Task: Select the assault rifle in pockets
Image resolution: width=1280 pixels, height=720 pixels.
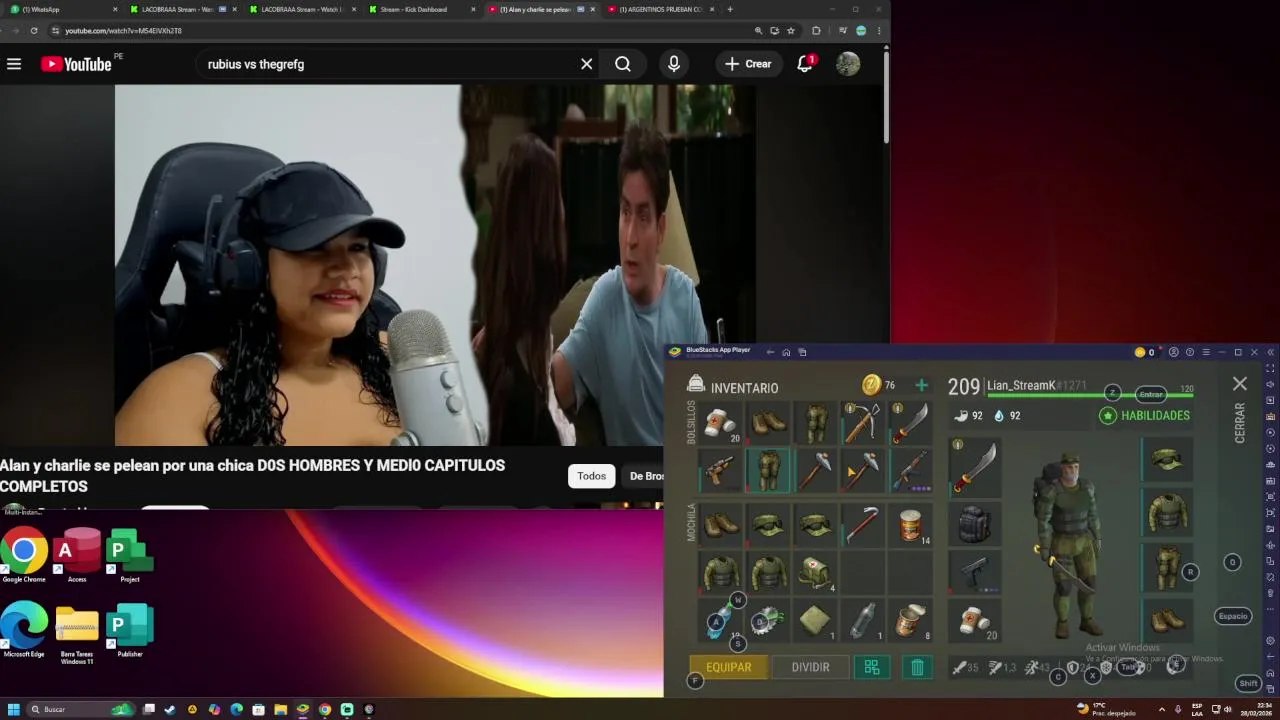Action: click(910, 471)
